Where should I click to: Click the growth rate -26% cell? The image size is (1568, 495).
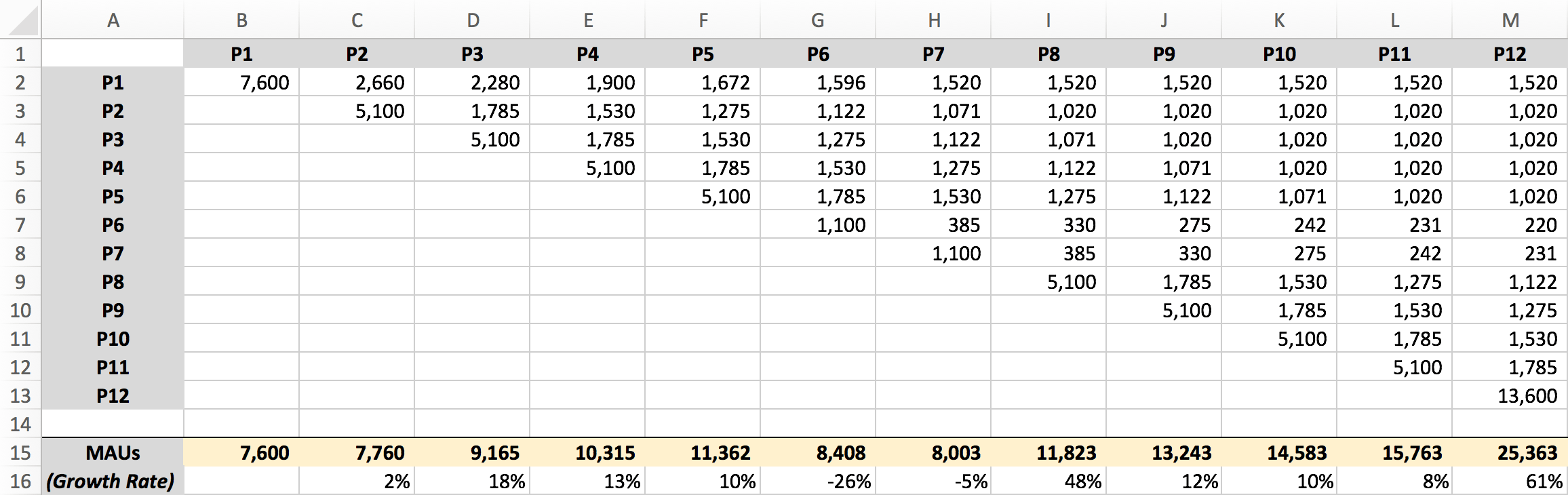point(818,481)
